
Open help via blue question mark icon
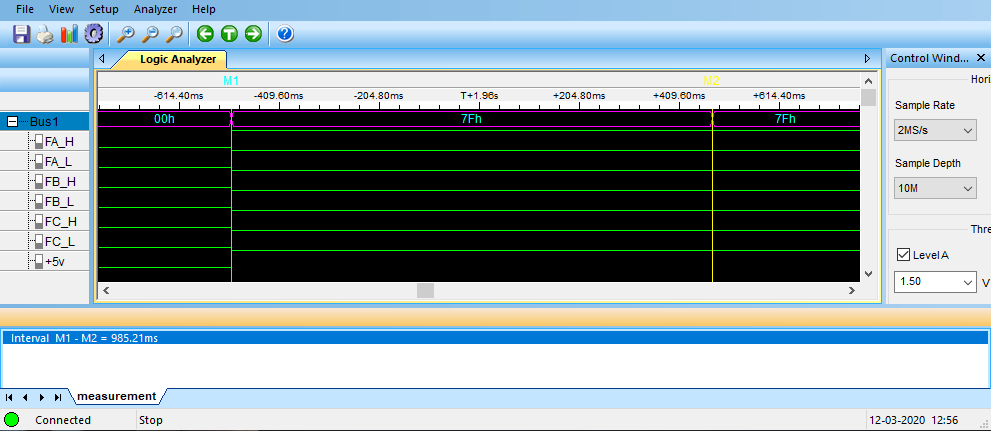285,34
